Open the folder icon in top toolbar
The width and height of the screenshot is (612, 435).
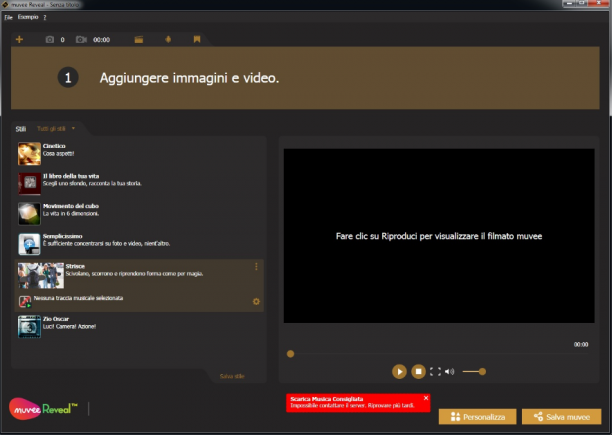tap(139, 39)
